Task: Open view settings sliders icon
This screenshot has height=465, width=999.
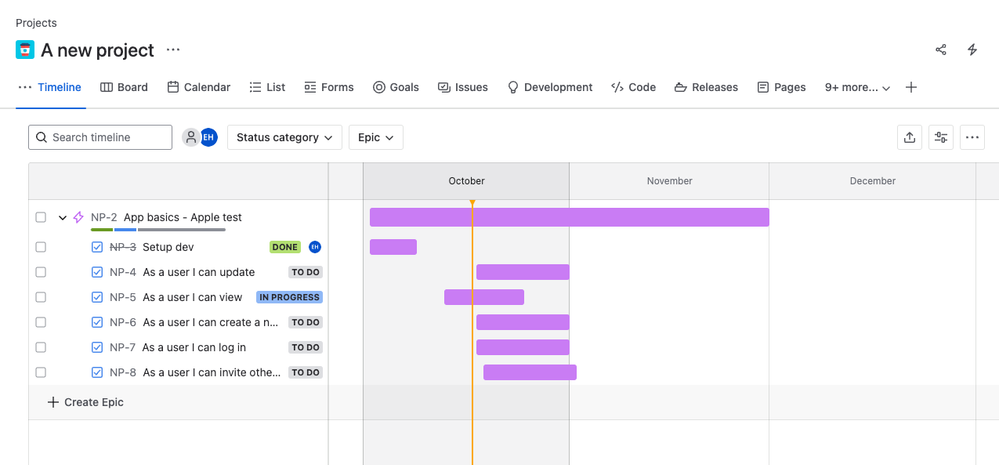Action: point(940,137)
